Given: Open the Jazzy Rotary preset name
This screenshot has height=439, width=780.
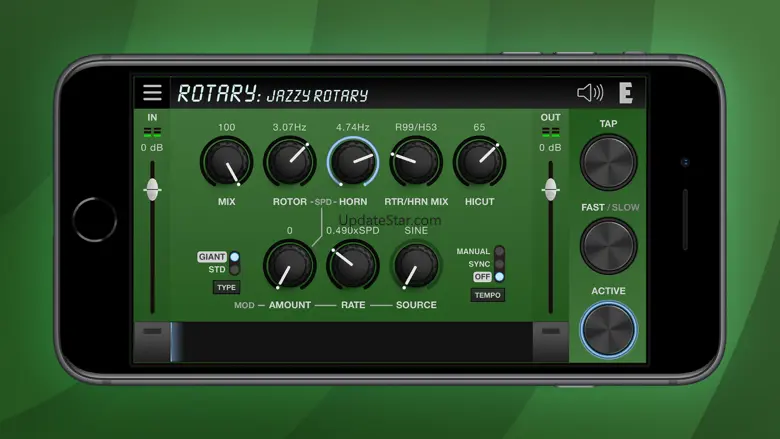Looking at the screenshot, I should 317,95.
